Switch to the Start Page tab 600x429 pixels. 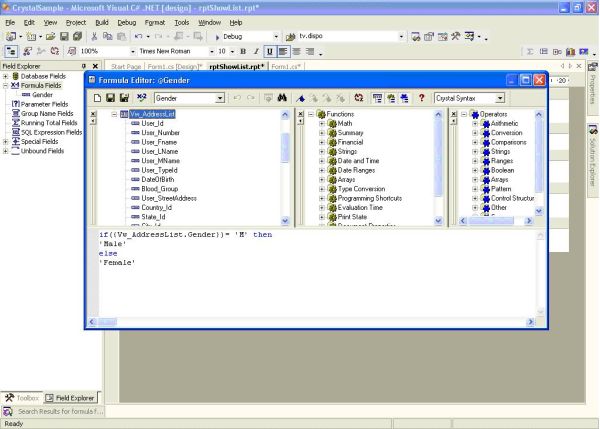pos(126,67)
